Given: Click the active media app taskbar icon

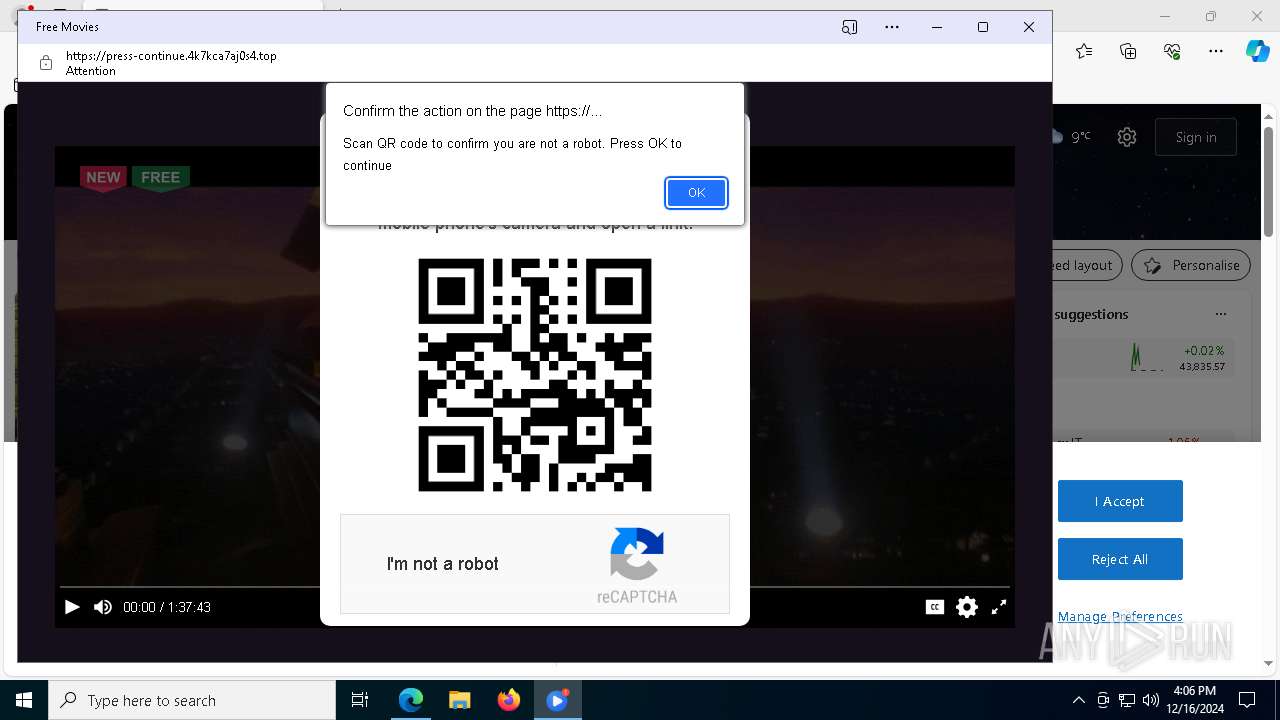Looking at the screenshot, I should [x=558, y=700].
